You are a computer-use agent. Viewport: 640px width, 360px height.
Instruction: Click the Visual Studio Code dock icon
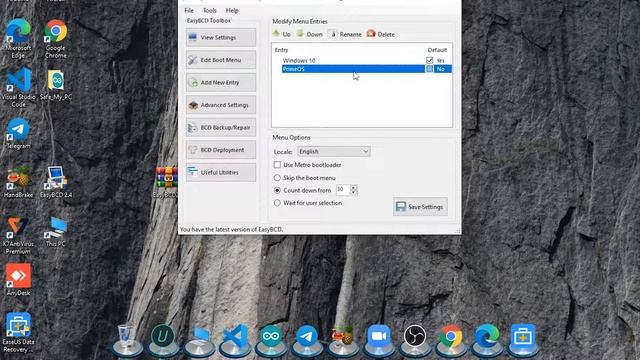(x=235, y=336)
